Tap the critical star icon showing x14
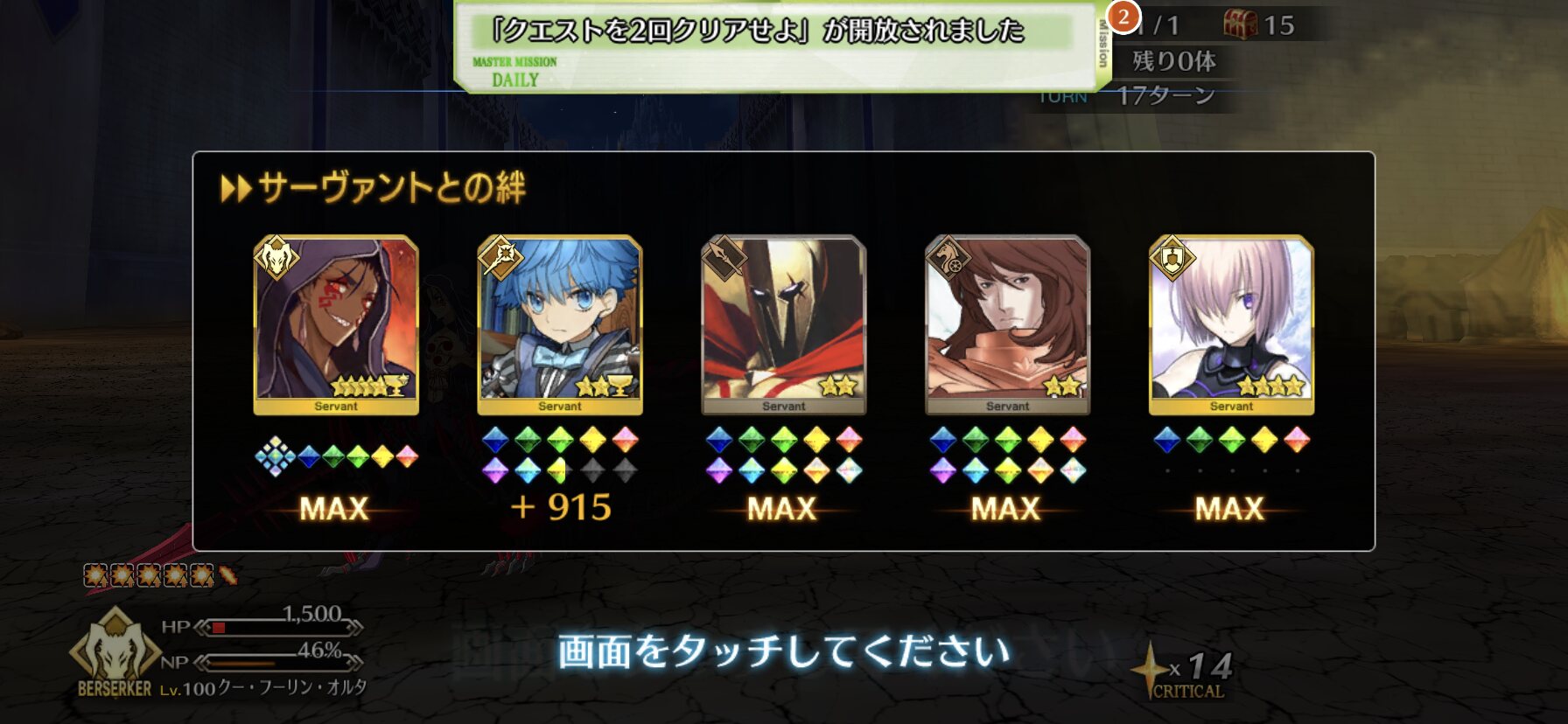Screen dimensions: 1568x724 coord(1149,671)
